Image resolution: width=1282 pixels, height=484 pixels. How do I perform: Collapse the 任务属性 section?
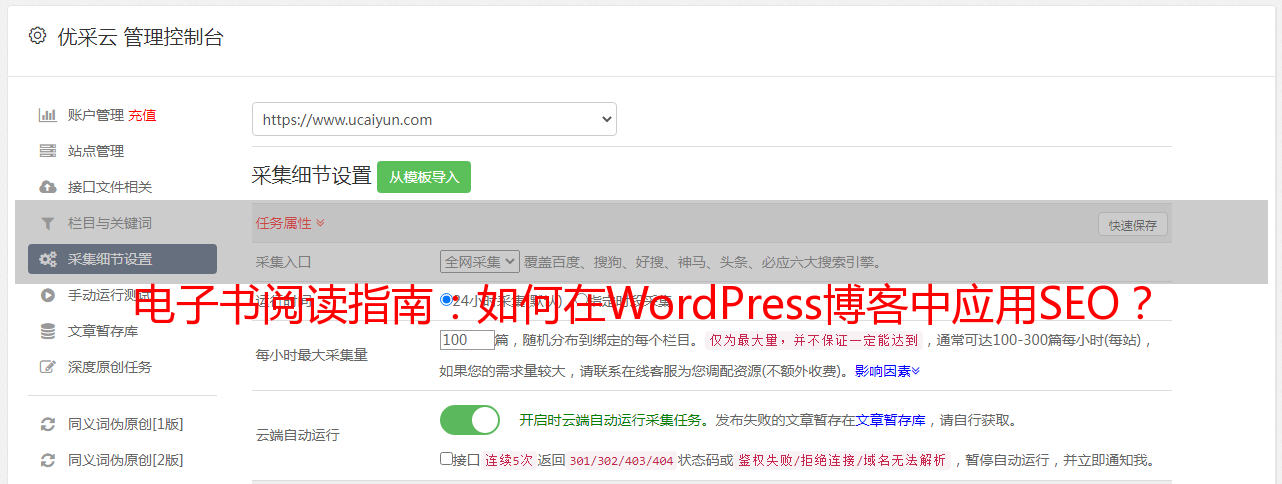point(290,223)
